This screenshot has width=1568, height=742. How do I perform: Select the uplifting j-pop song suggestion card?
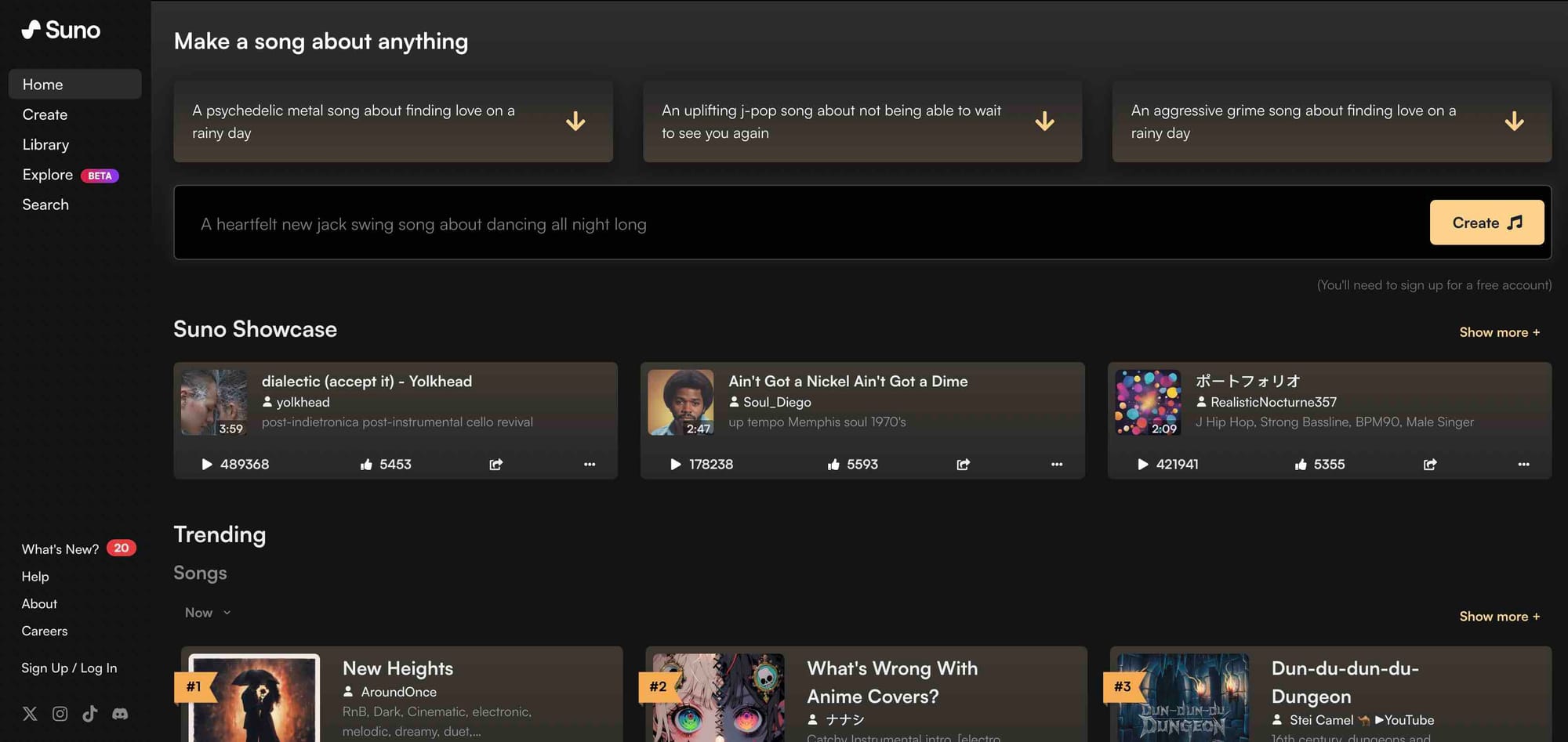(x=862, y=121)
